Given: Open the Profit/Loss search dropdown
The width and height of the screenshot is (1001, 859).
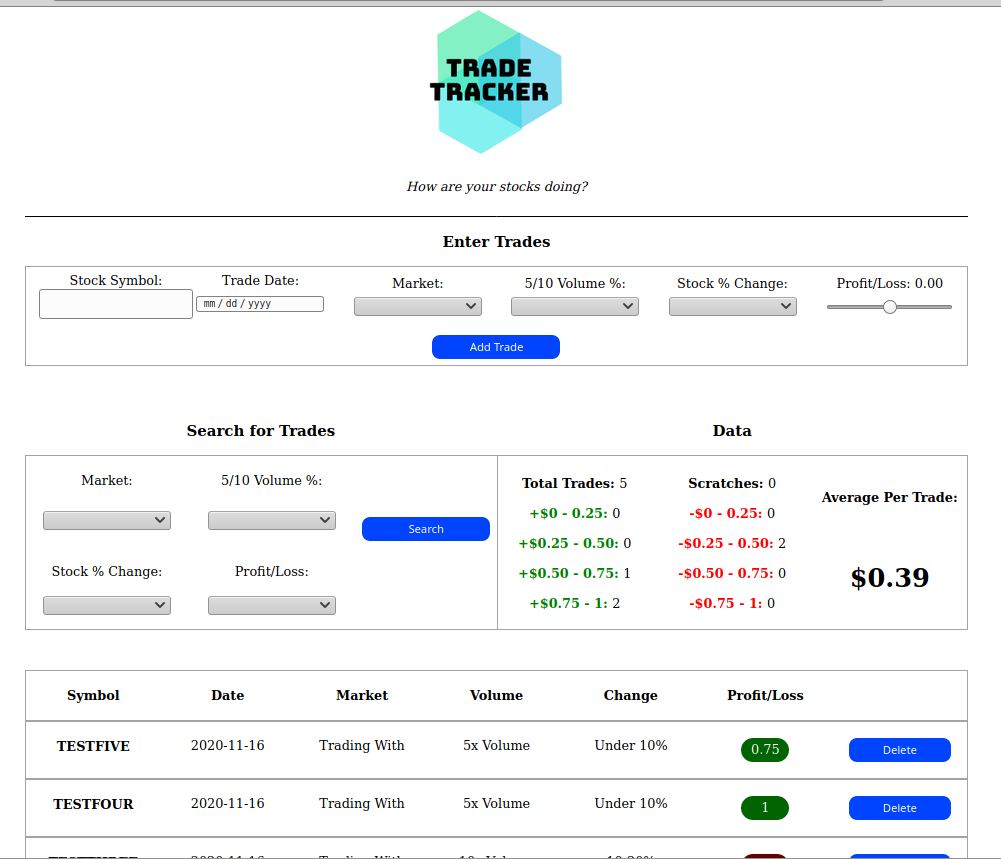Looking at the screenshot, I should [271, 605].
